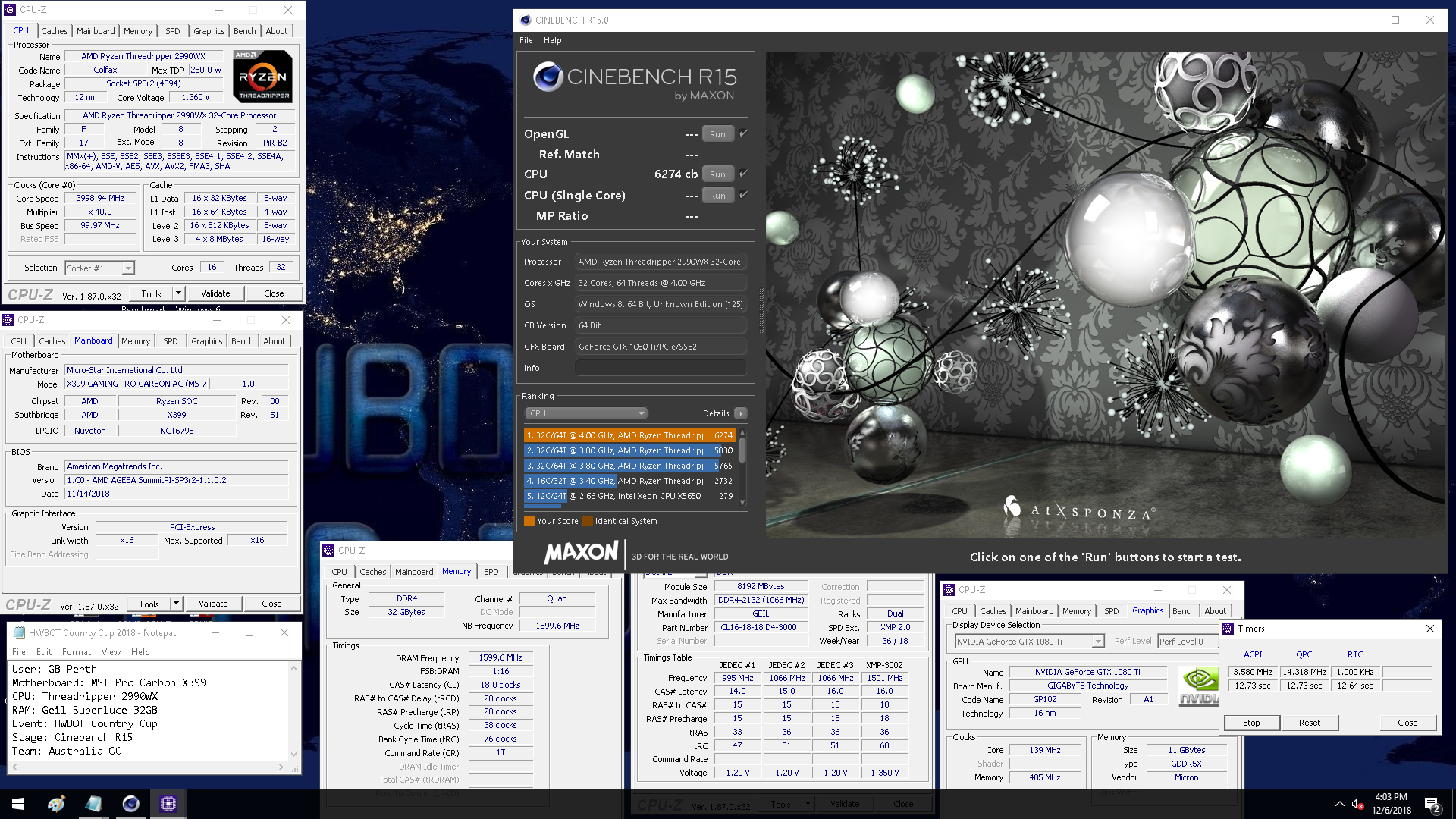Toggle CPU (Single Core) test checkbox

tap(743, 195)
